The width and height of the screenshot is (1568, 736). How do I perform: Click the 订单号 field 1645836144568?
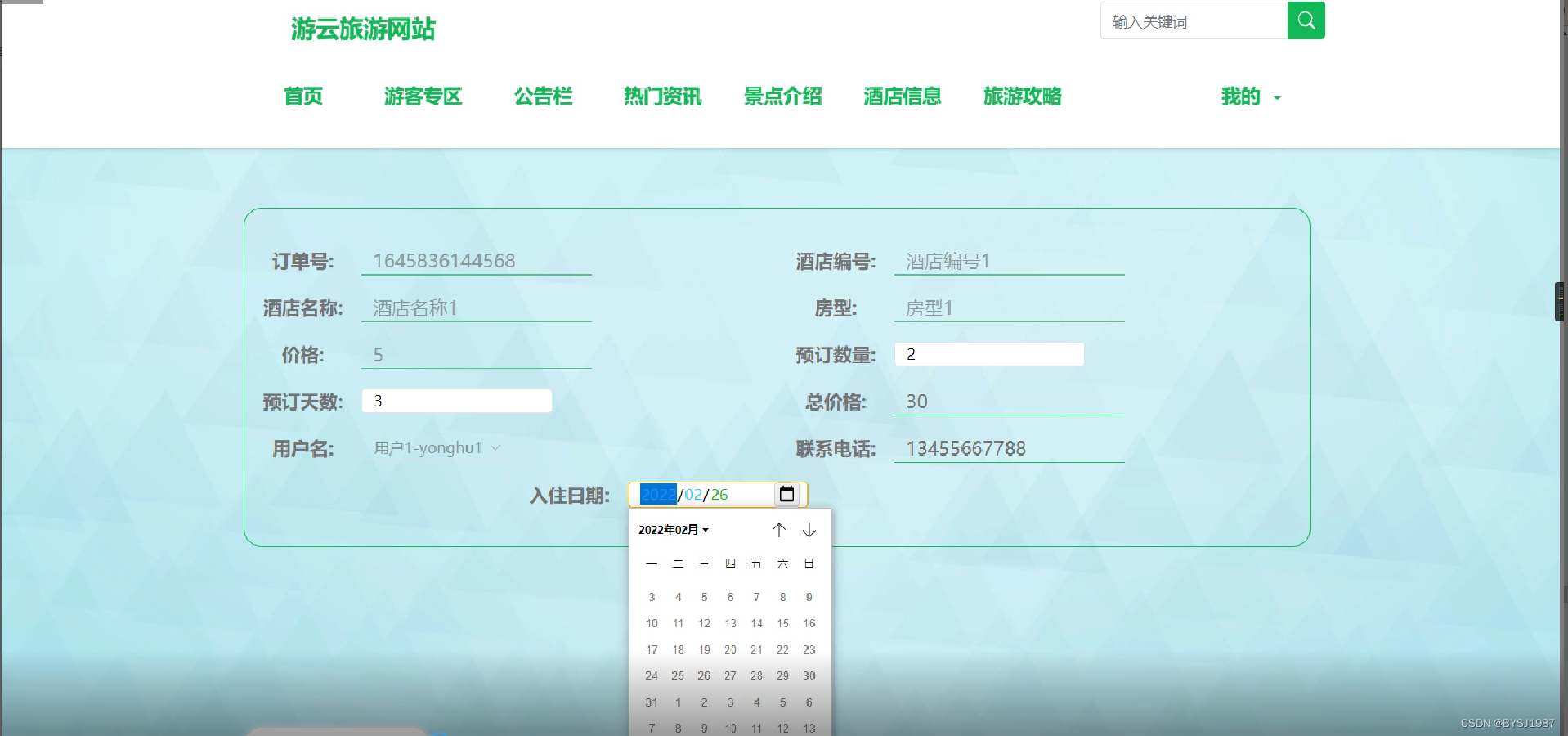477,261
